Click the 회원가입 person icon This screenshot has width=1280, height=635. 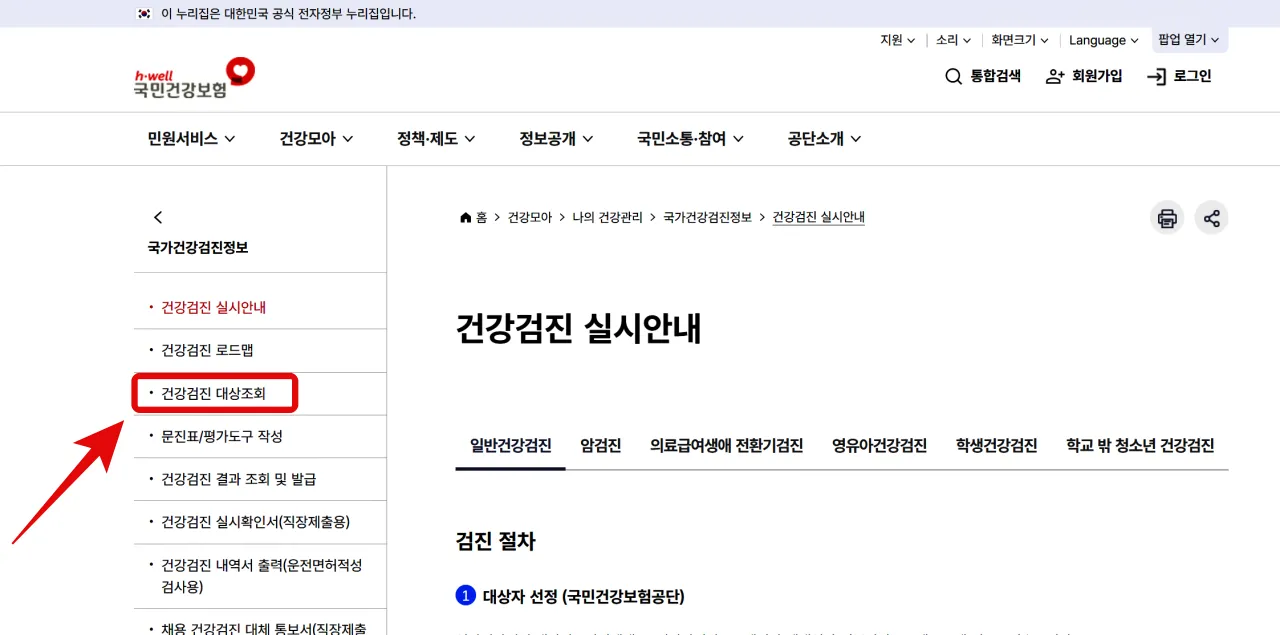(1054, 76)
